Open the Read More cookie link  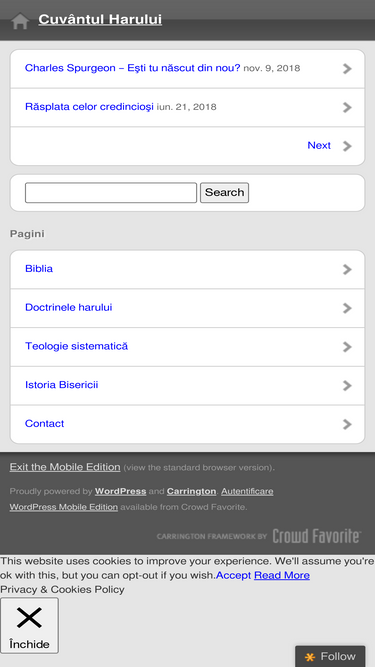[x=282, y=575]
